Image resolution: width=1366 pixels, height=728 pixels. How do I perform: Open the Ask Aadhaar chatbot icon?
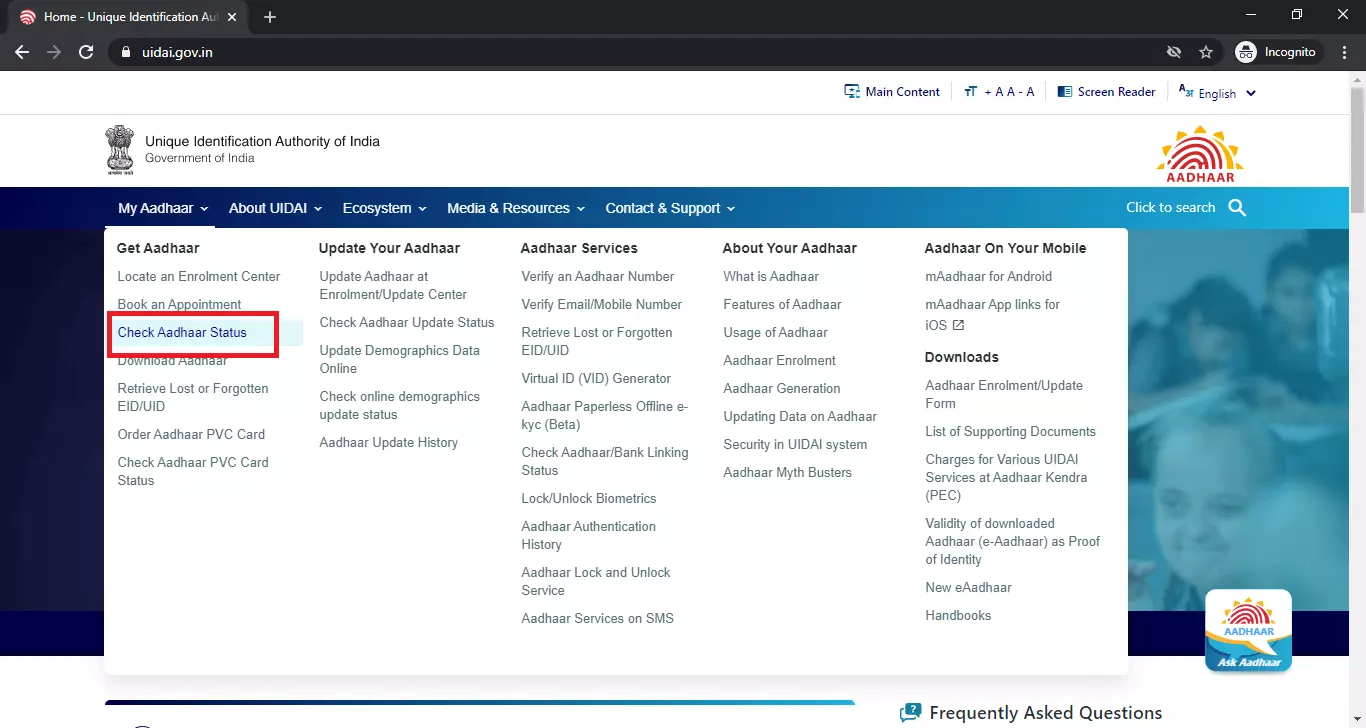pos(1248,631)
